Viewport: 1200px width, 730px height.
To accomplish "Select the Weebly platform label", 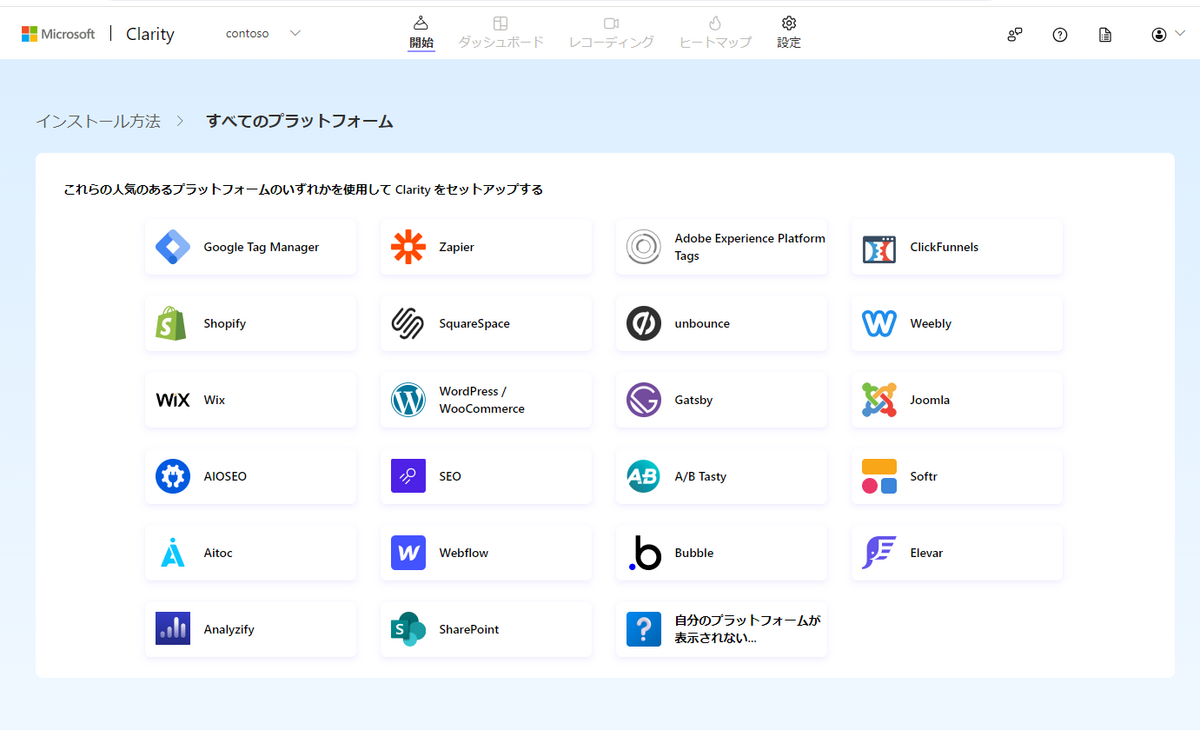I will pyautogui.click(x=931, y=324).
